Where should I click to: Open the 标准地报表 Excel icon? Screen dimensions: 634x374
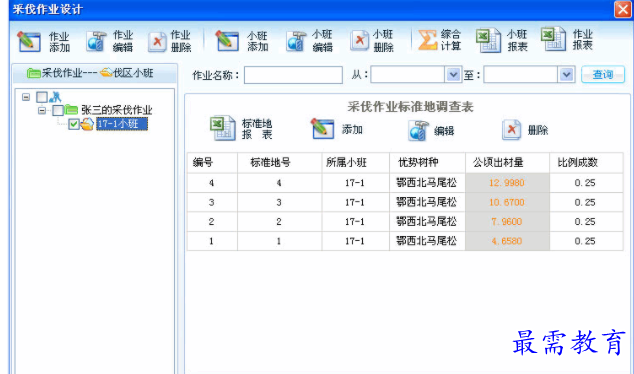(223, 128)
